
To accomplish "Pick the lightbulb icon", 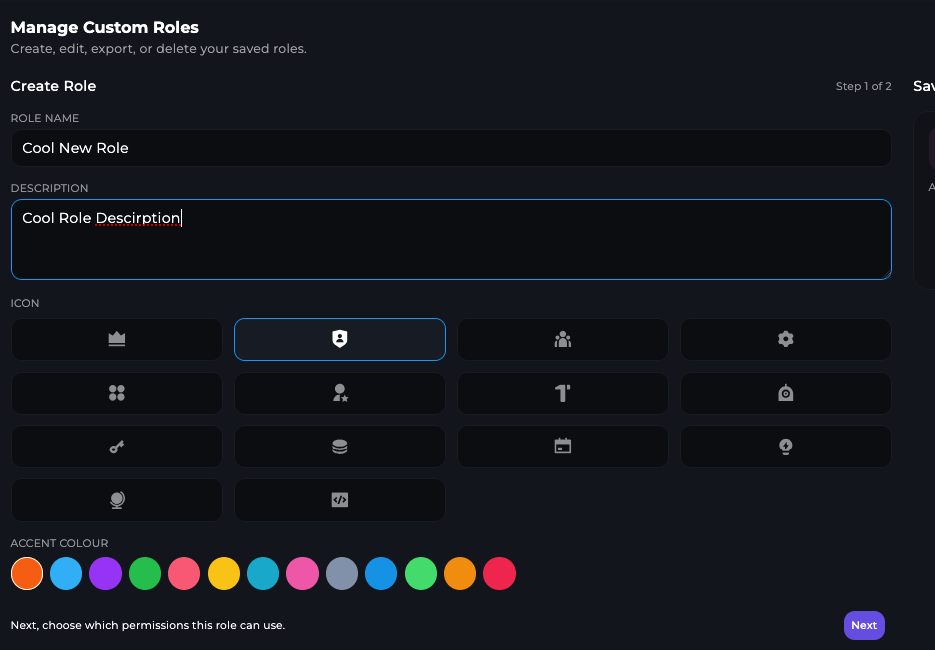I will pyautogui.click(x=785, y=447).
